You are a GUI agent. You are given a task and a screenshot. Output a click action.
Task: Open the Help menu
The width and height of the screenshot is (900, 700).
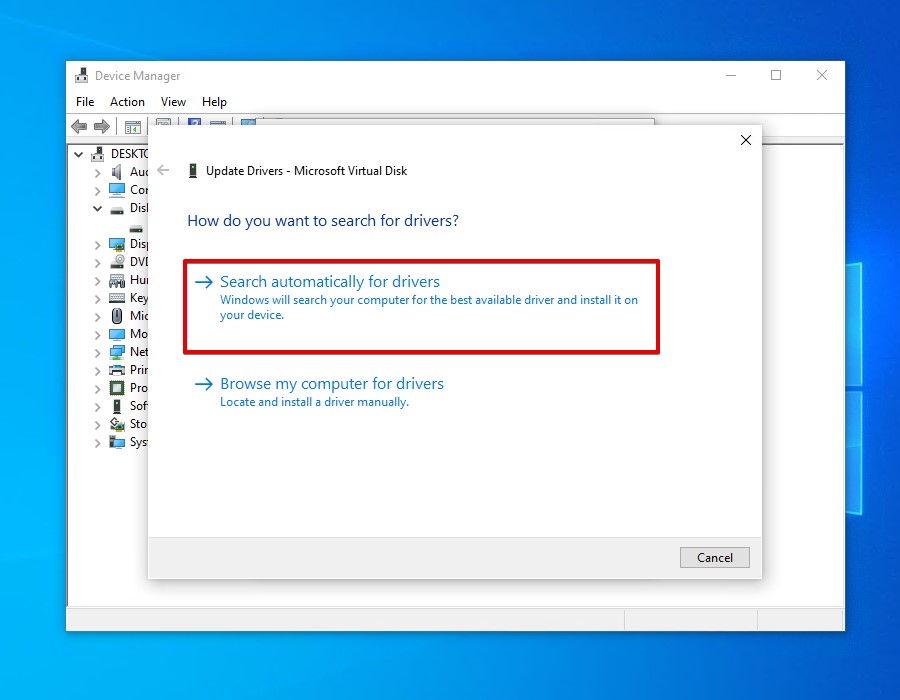click(214, 102)
